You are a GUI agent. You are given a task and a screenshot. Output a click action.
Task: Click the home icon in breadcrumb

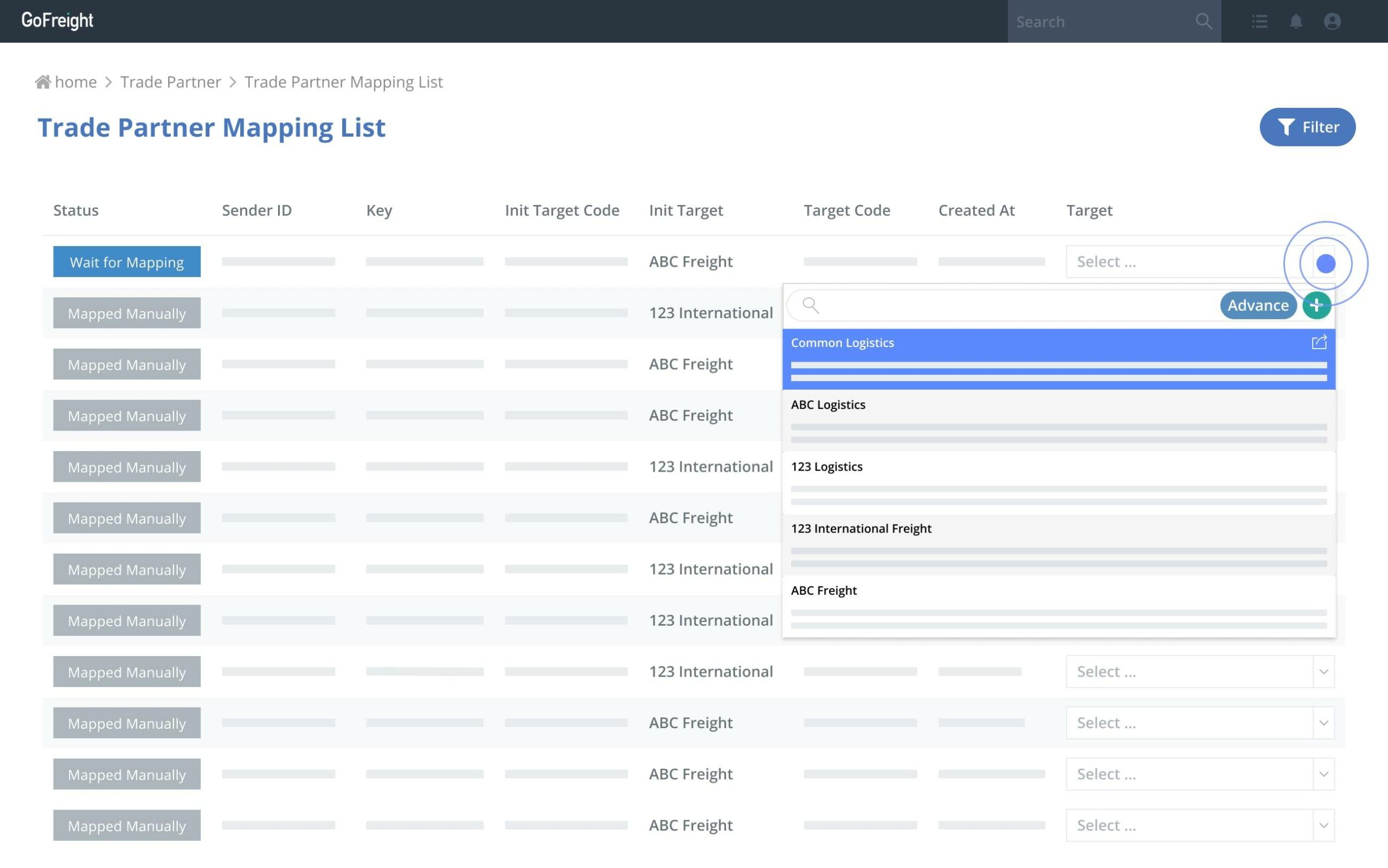43,82
